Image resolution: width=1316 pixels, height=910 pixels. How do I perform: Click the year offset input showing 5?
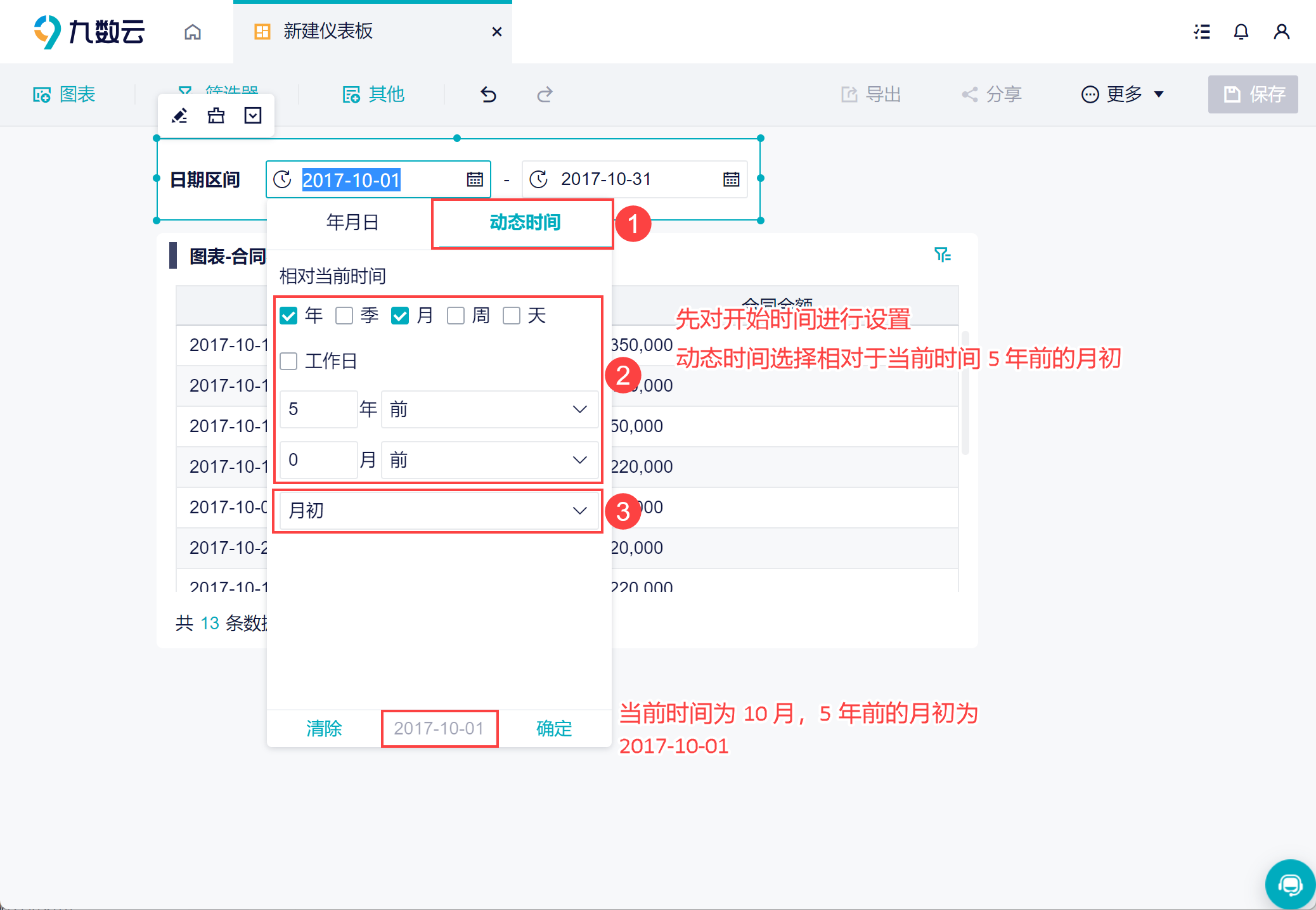tap(318, 409)
